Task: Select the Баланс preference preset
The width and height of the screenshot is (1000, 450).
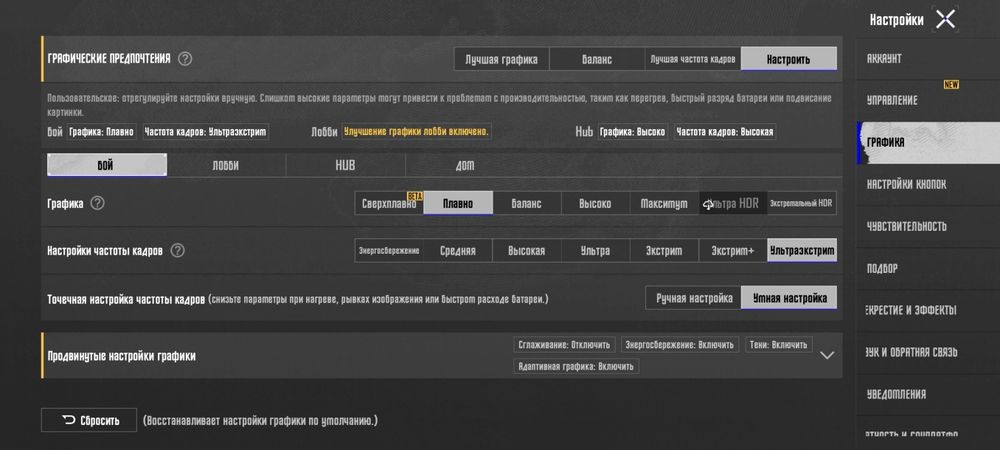Action: pyautogui.click(x=597, y=59)
